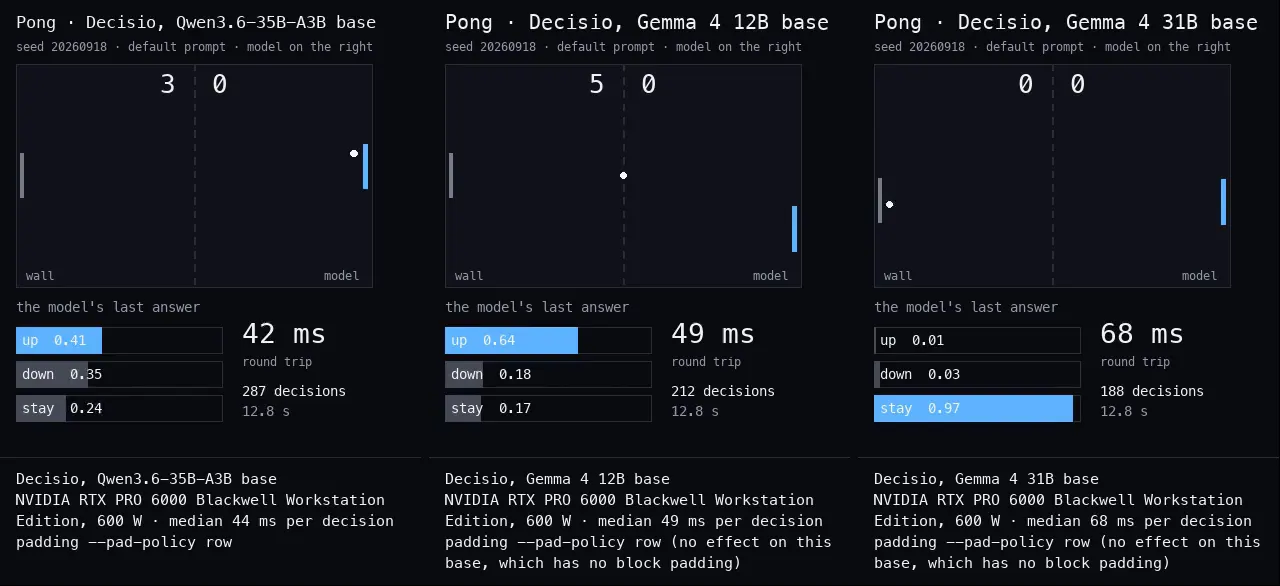Select the down 0.35 probability bar

(x=119, y=374)
